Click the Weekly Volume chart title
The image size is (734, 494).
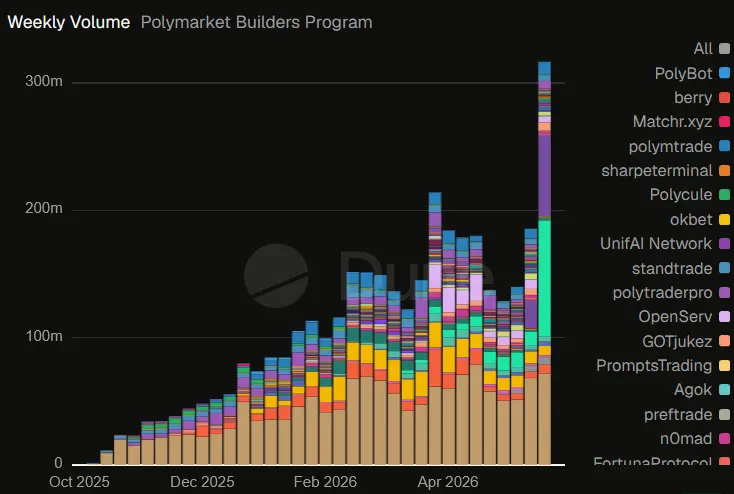pos(69,22)
